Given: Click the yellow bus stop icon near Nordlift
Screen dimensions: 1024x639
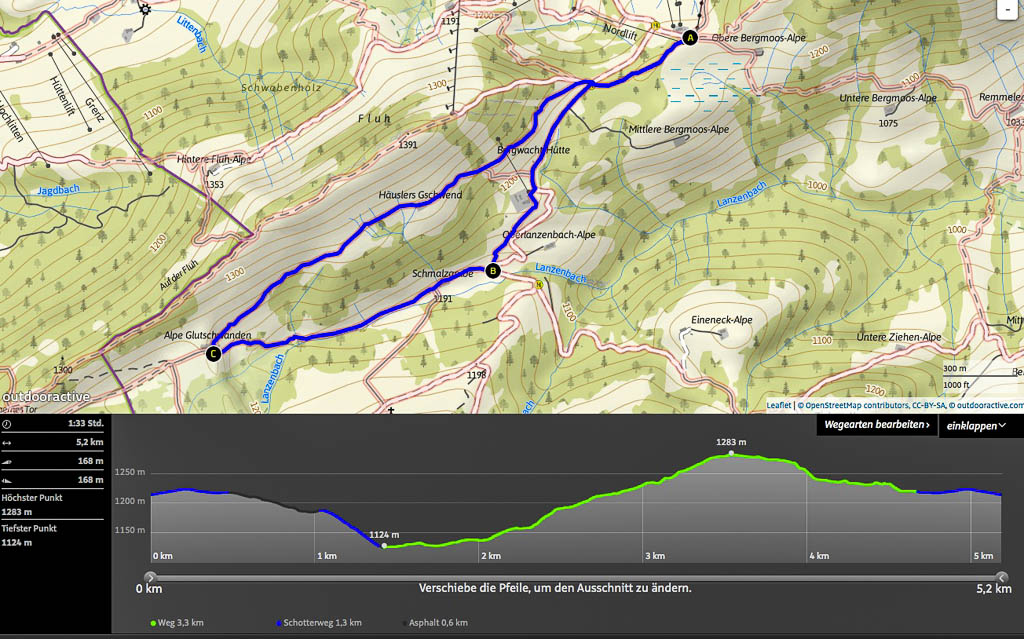Looking at the screenshot, I should (655, 26).
